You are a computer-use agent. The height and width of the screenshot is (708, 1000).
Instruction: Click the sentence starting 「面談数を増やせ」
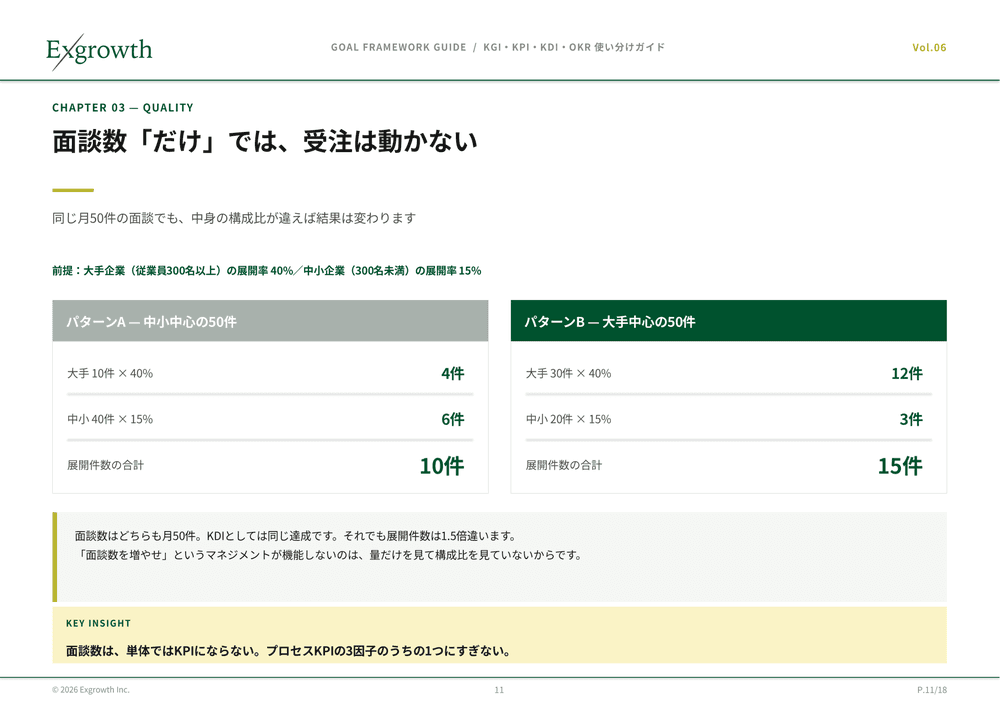(x=329, y=555)
